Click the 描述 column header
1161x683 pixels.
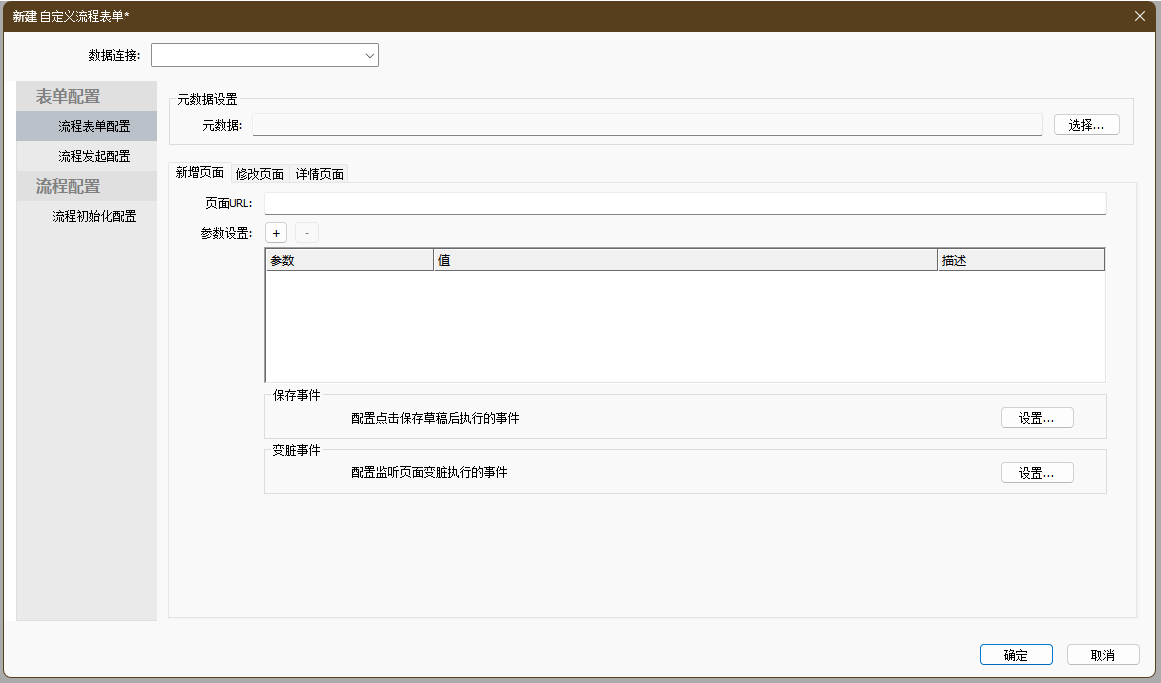tap(1020, 260)
